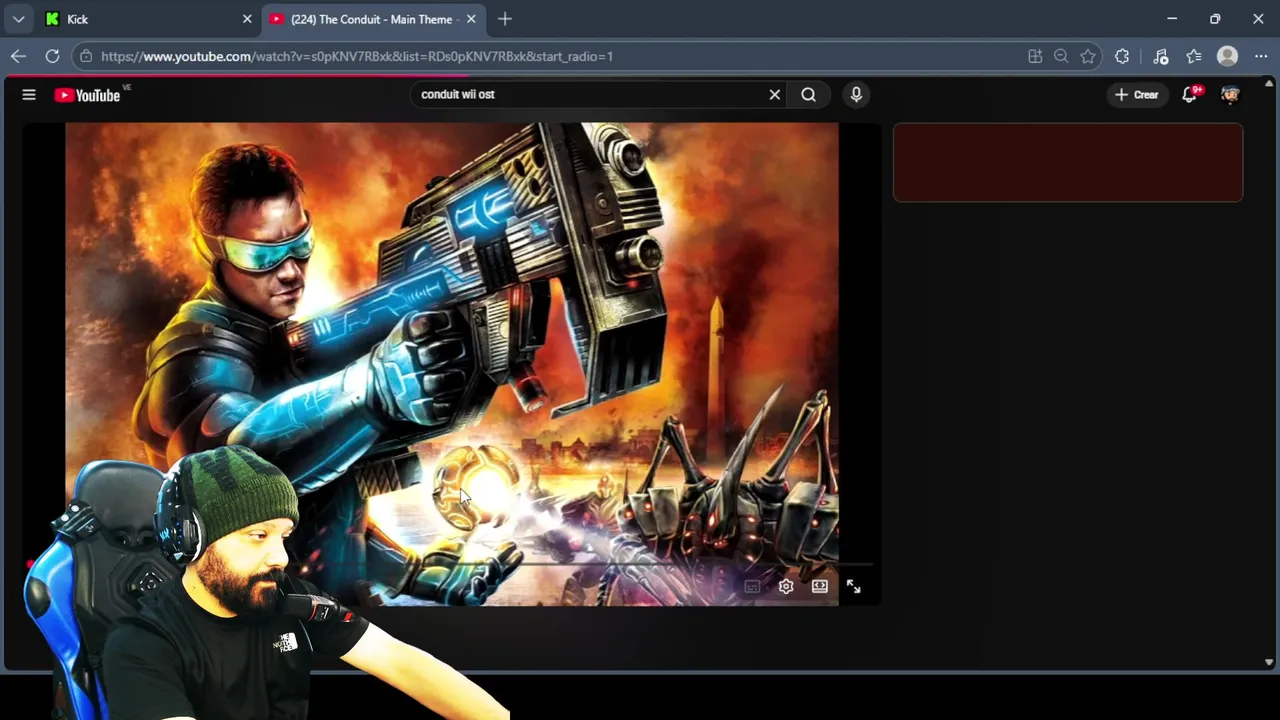Close the Kick tab

247,19
